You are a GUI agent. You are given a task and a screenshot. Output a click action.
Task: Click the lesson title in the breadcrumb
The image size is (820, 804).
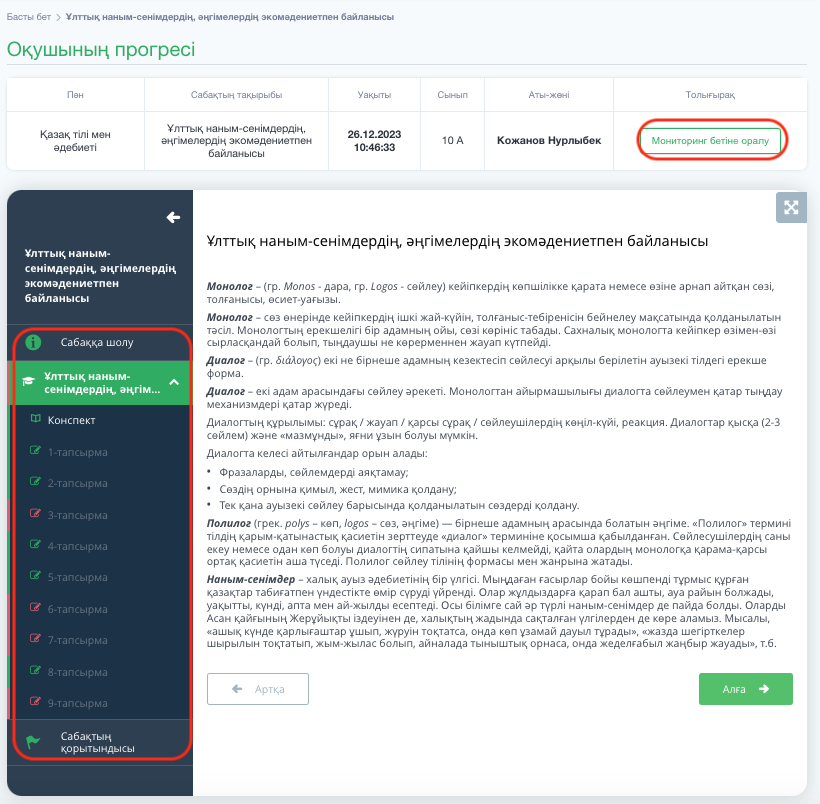point(230,17)
